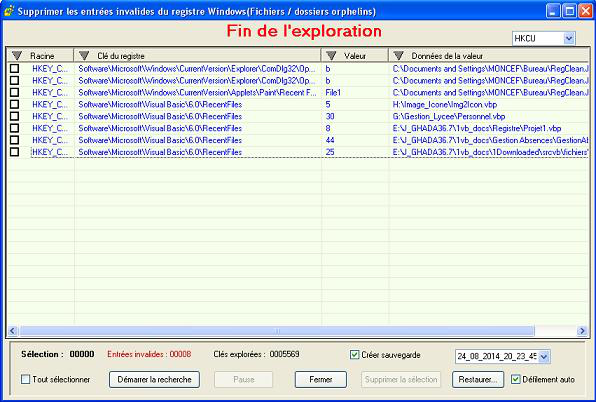
Task: Click the sort triangle in Données de la valeur header
Action: 398,56
